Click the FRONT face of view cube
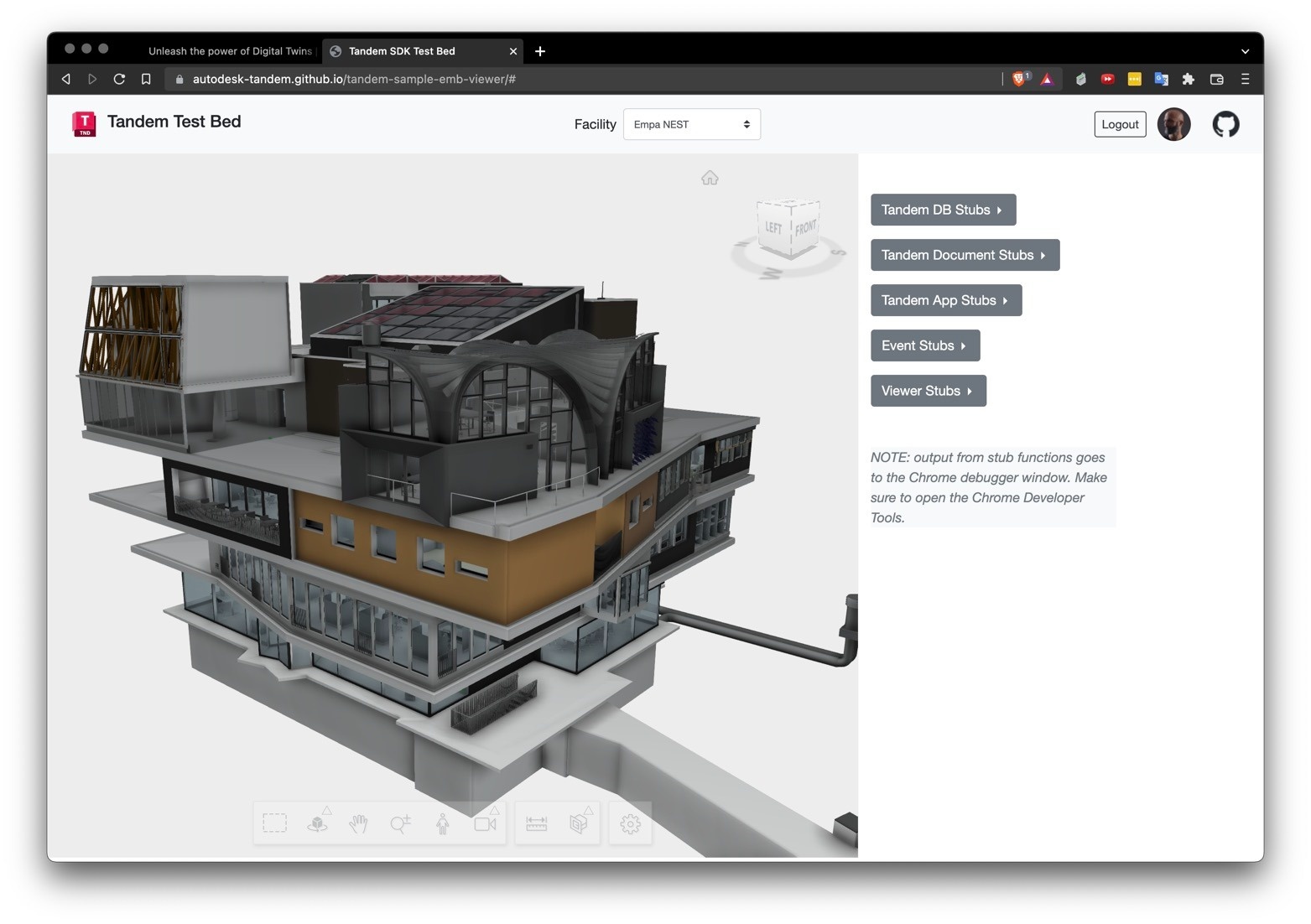The height and width of the screenshot is (924, 1311). pyautogui.click(x=804, y=228)
